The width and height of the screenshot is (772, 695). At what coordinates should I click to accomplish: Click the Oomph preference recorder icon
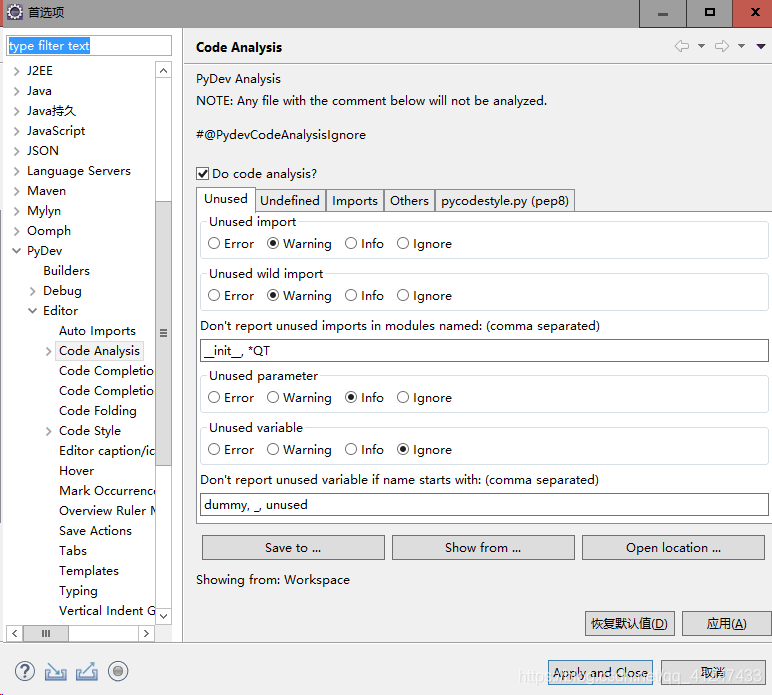[x=118, y=671]
